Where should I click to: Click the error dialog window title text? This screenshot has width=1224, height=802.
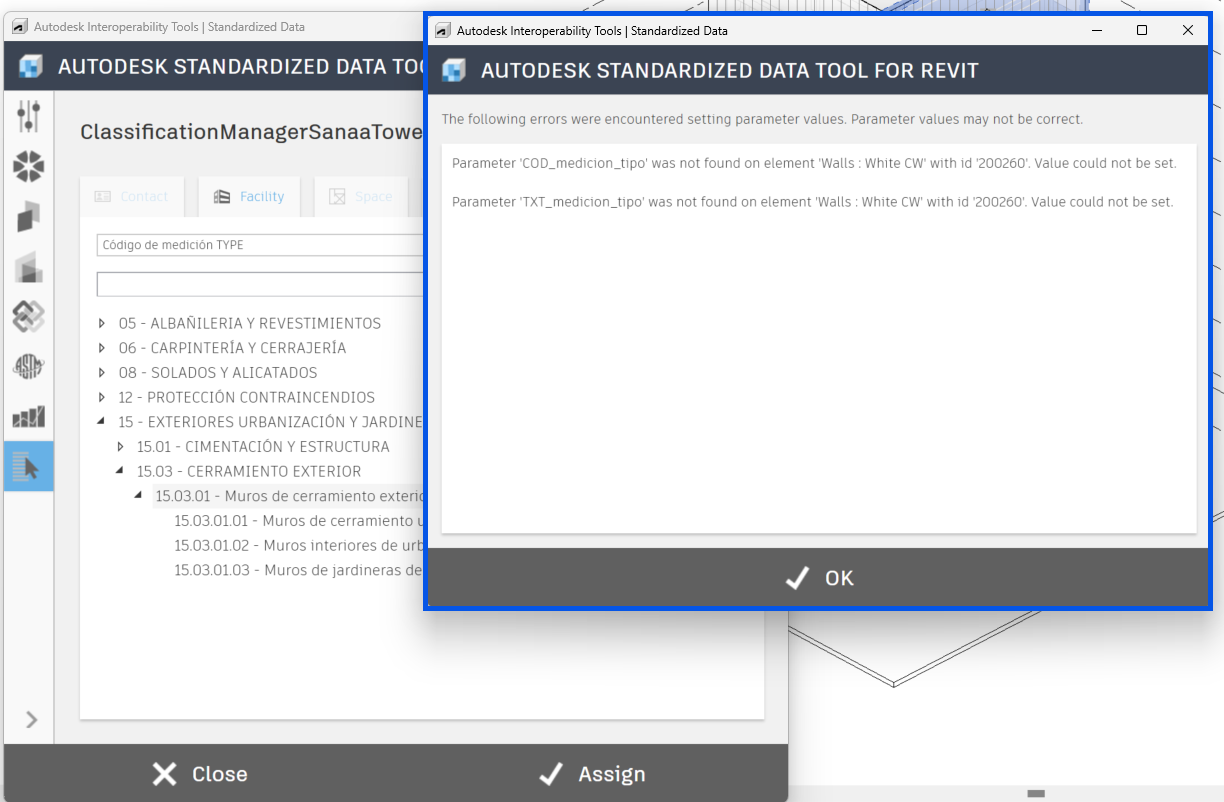(x=592, y=31)
